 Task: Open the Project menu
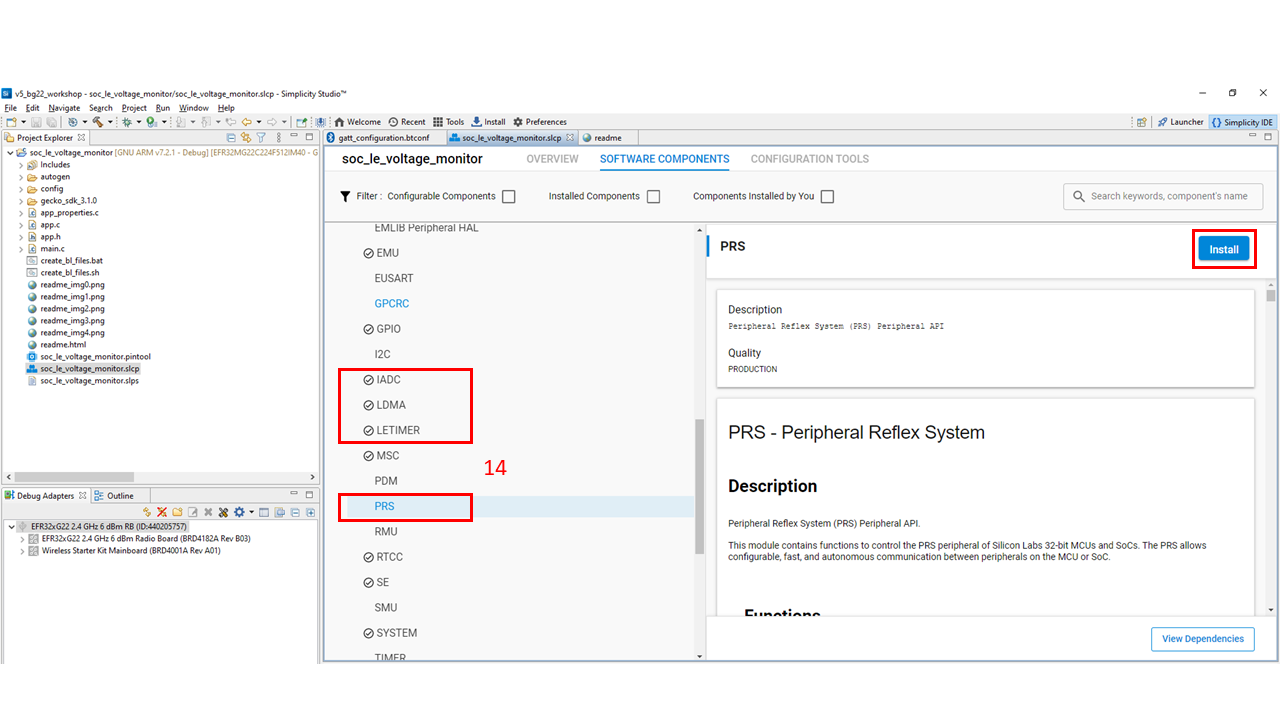coord(134,108)
